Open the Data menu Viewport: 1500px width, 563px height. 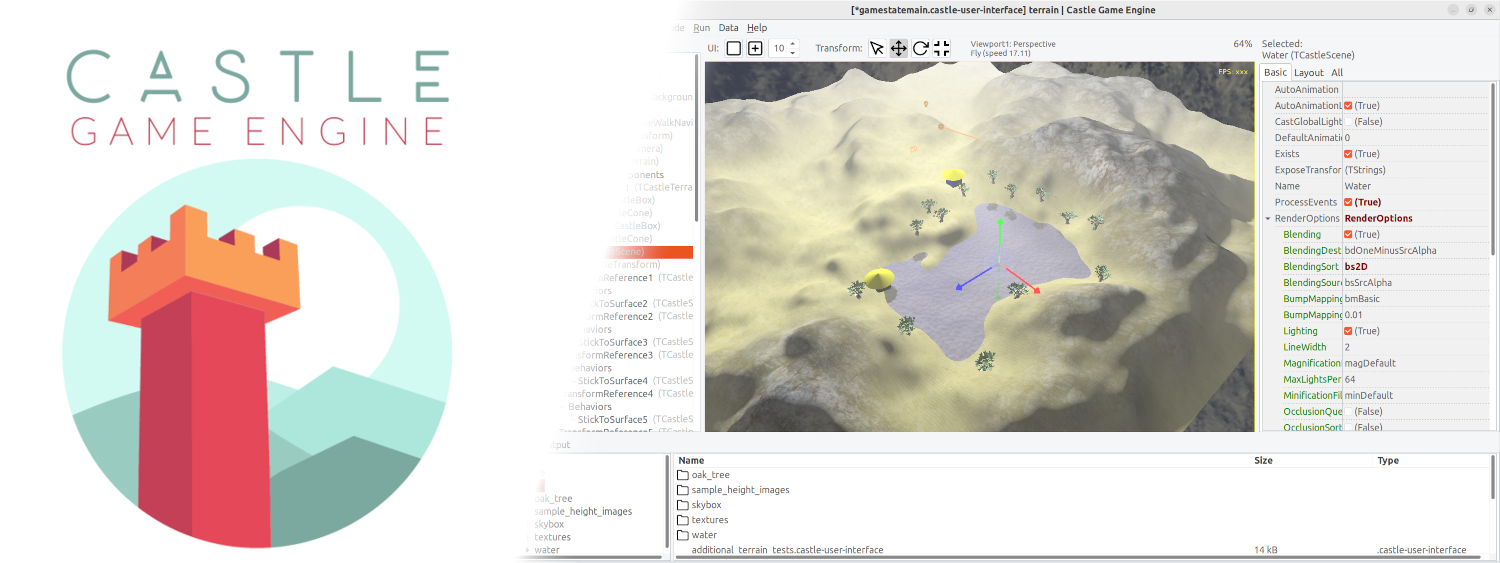pos(729,28)
